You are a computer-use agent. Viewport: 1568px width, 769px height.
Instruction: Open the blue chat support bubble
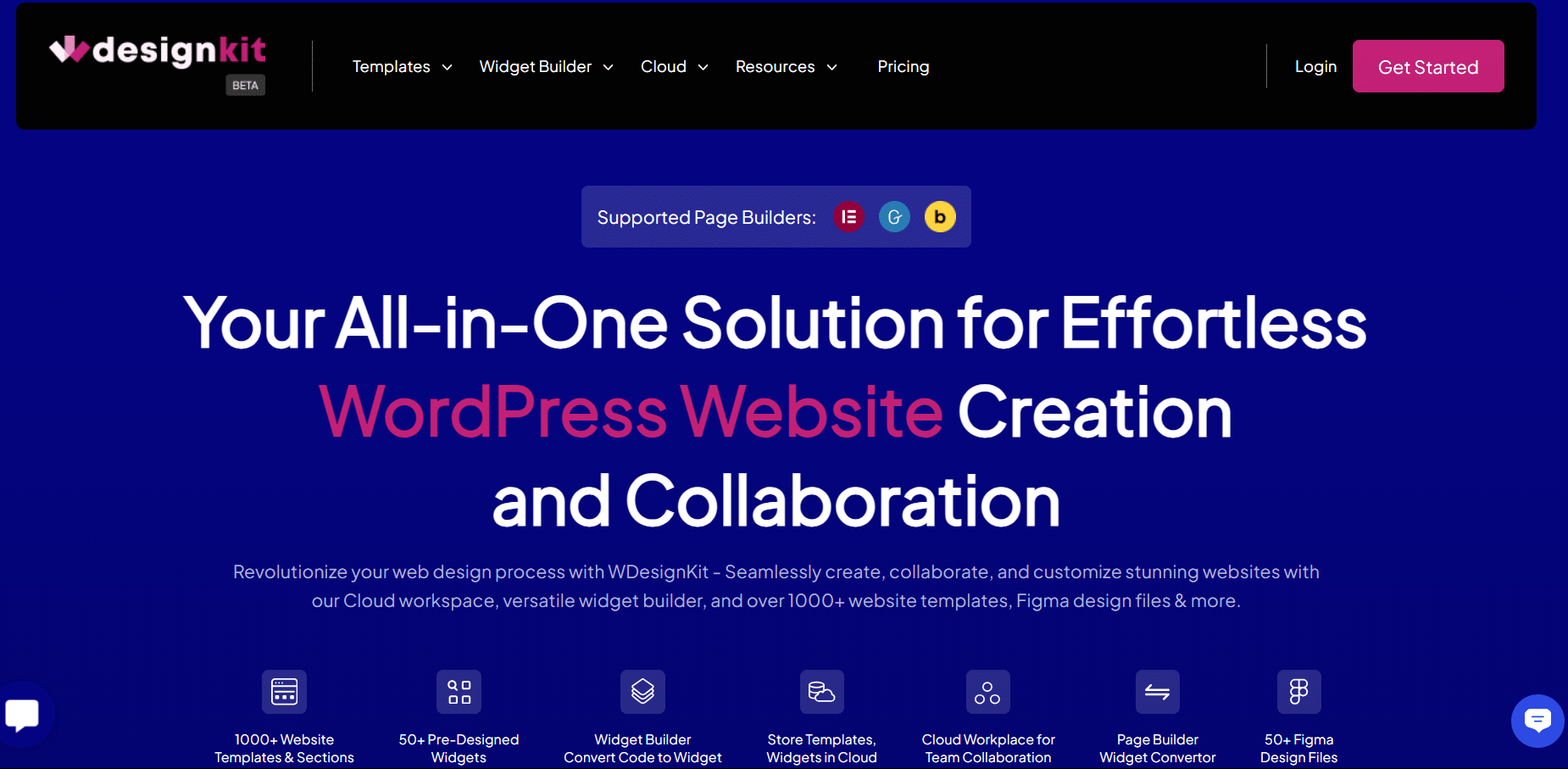point(1537,722)
